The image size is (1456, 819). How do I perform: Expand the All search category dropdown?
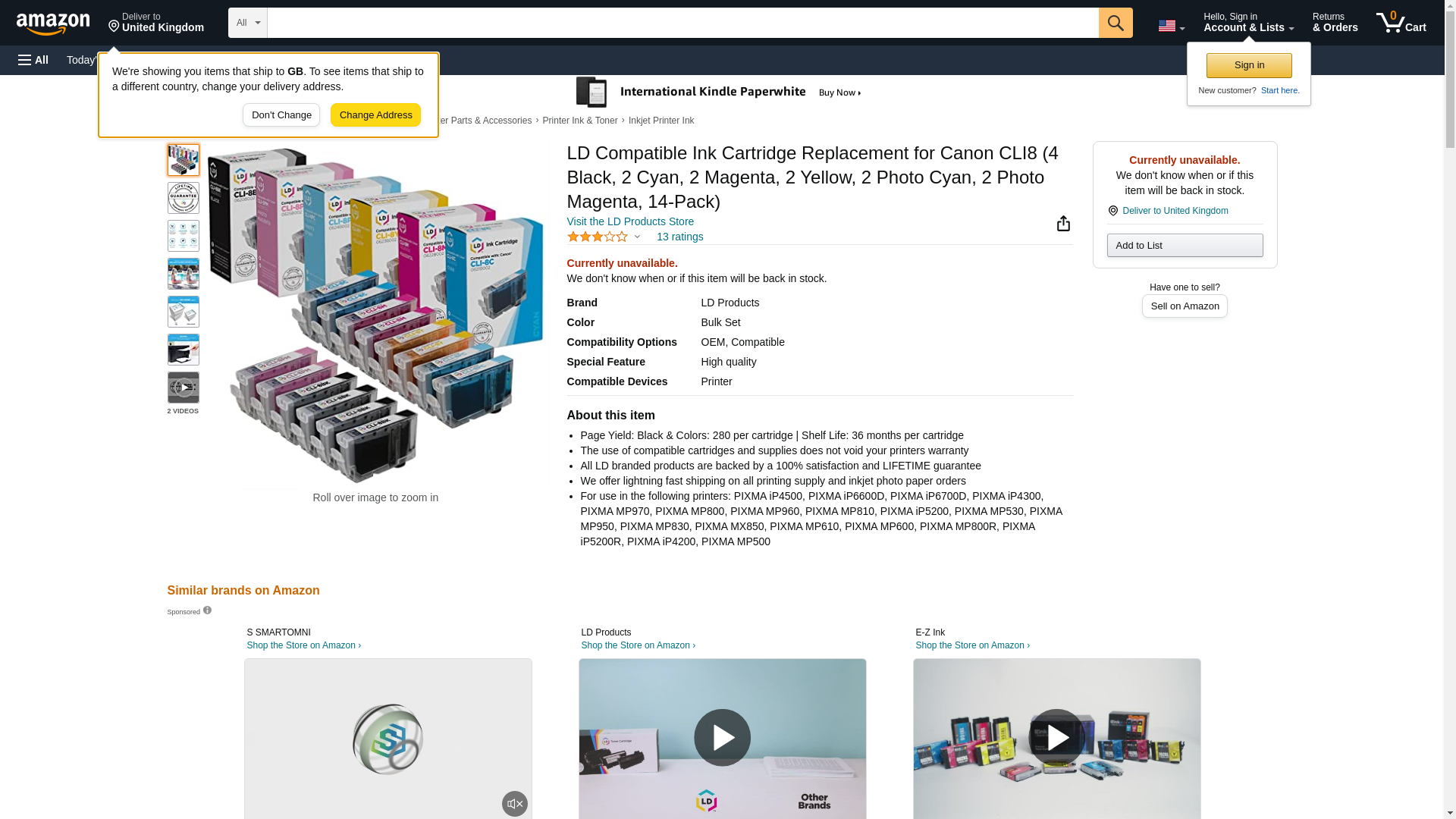click(x=248, y=23)
